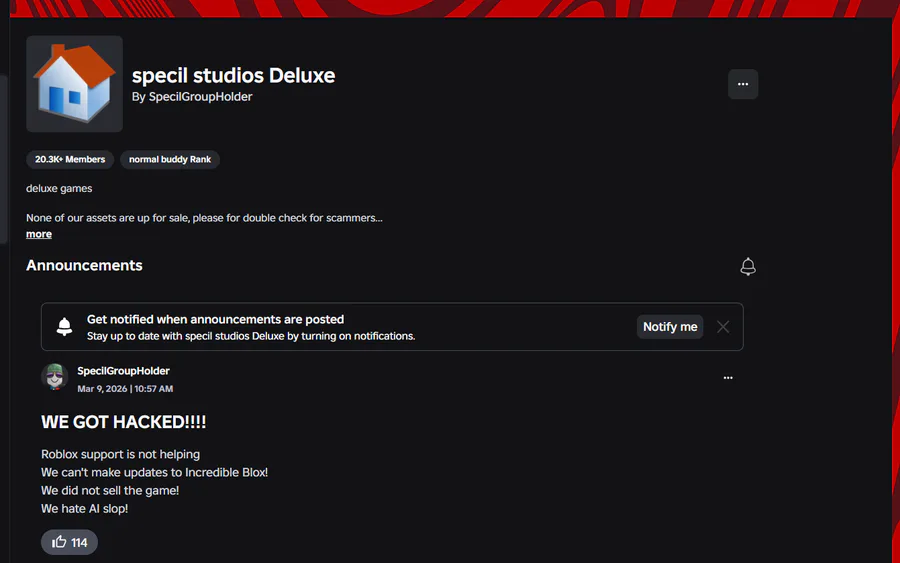Click the normal buddy Rank badge
Screen dimensions: 900x563
[170, 160]
